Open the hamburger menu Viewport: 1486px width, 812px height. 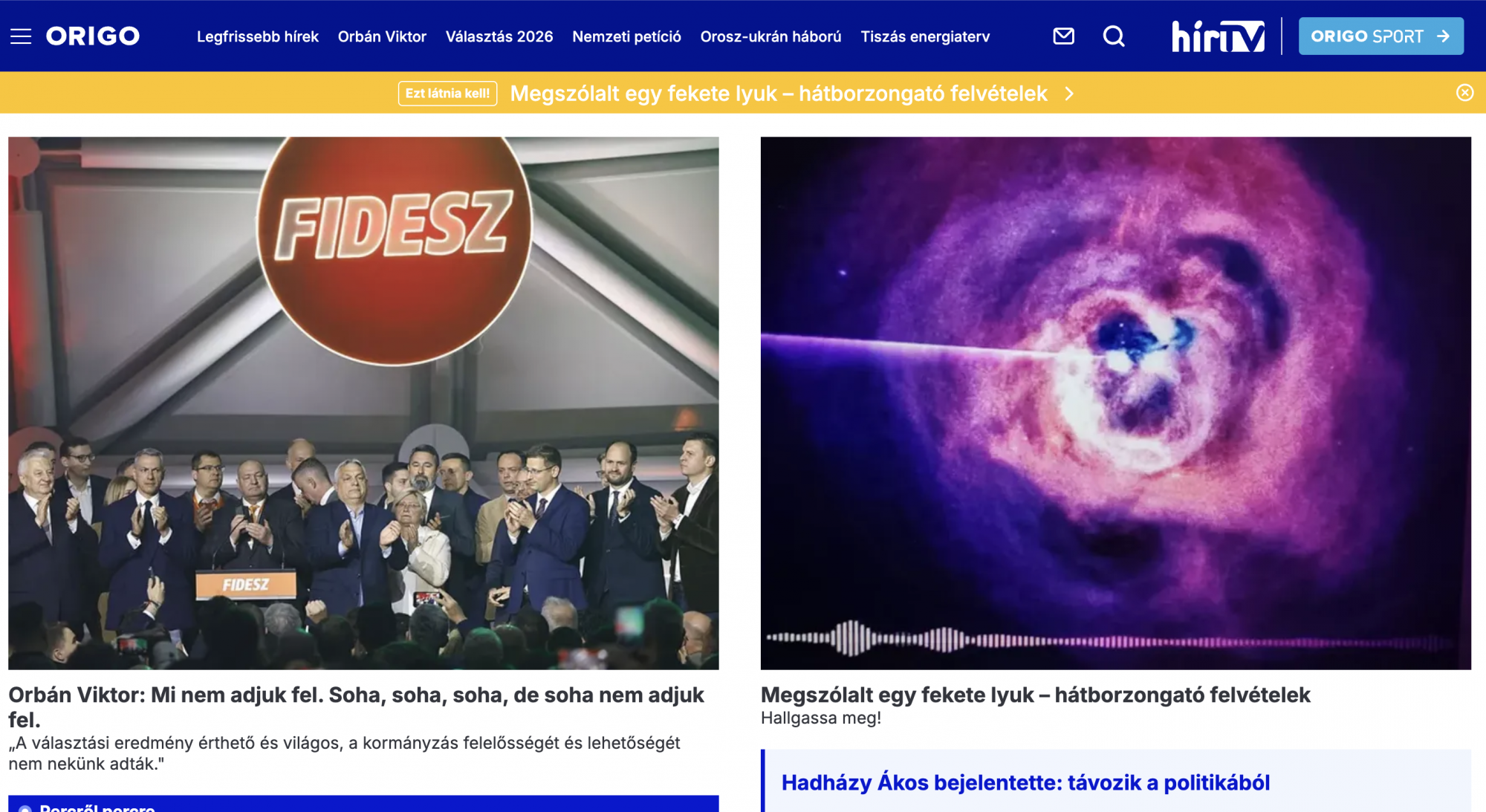pos(21,36)
